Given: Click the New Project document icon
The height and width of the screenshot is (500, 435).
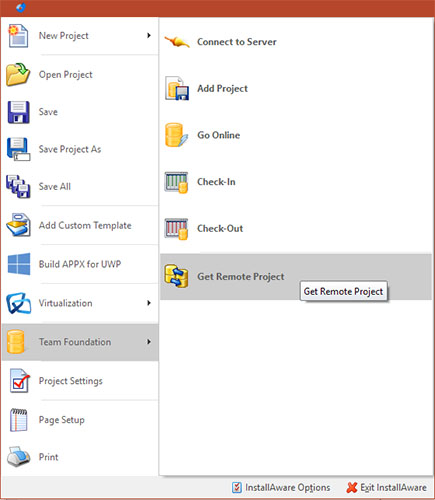Looking at the screenshot, I should (x=18, y=36).
